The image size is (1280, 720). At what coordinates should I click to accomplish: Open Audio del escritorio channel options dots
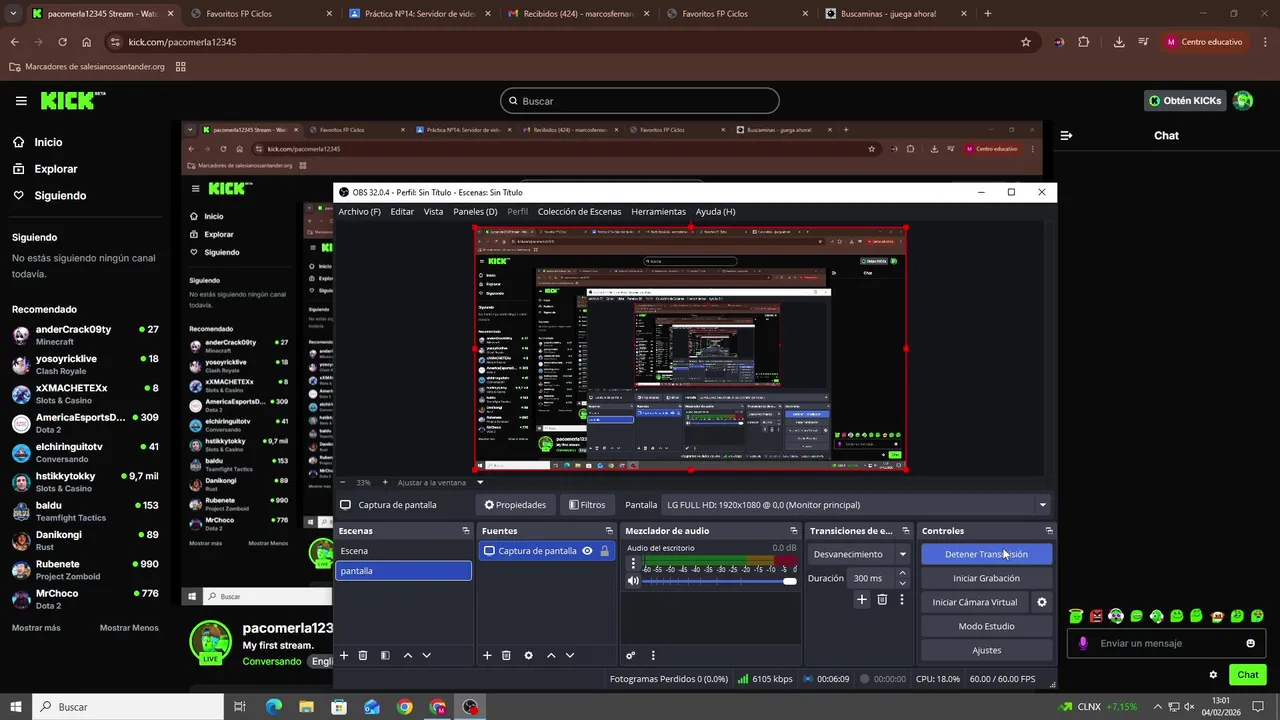[x=633, y=564]
